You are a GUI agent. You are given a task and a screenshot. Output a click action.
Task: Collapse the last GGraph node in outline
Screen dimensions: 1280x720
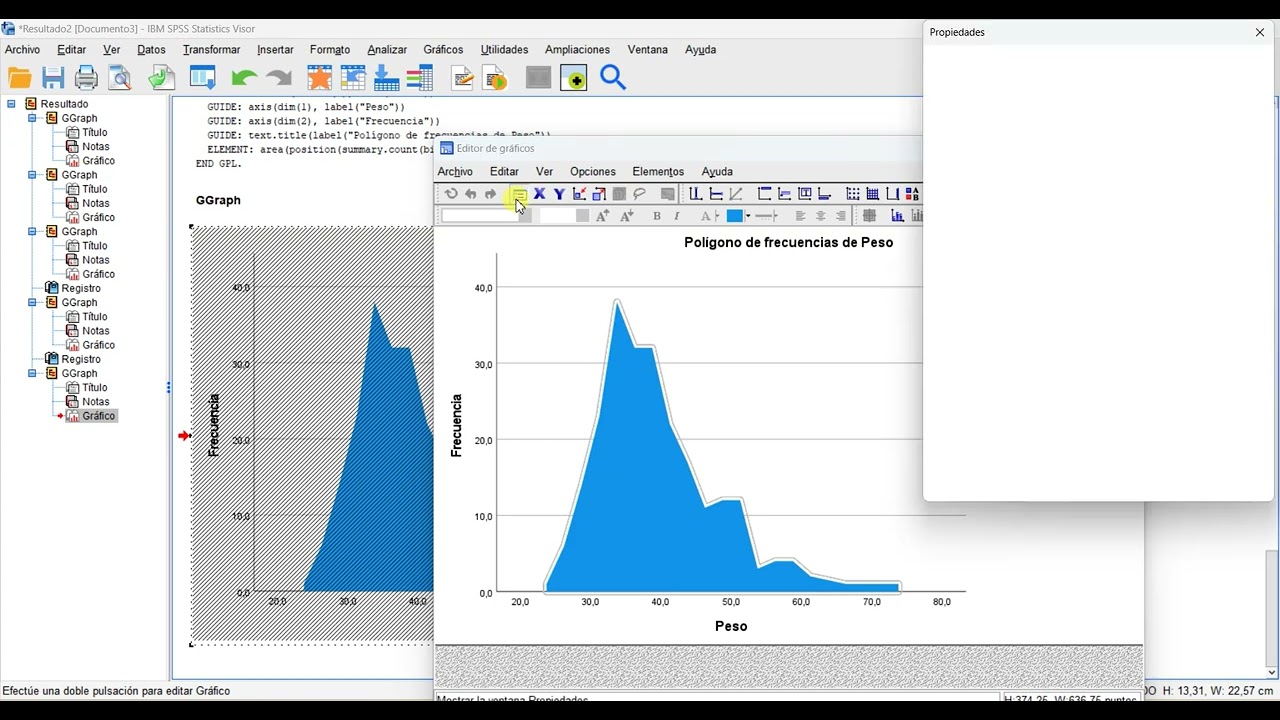coord(32,373)
